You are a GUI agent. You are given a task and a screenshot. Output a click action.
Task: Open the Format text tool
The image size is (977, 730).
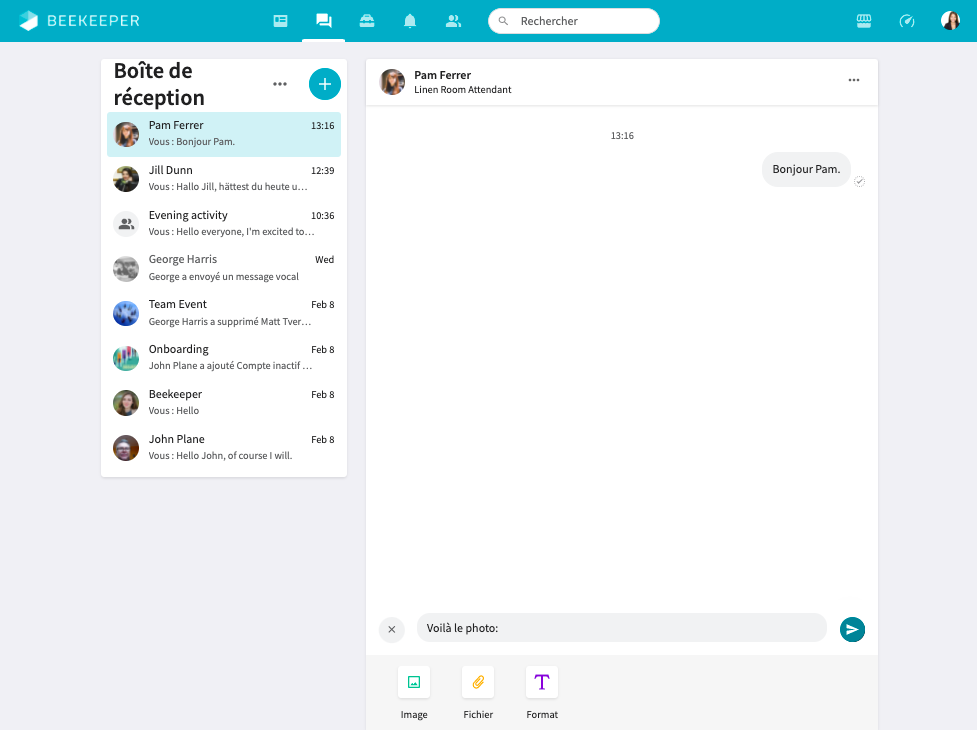[x=542, y=682]
